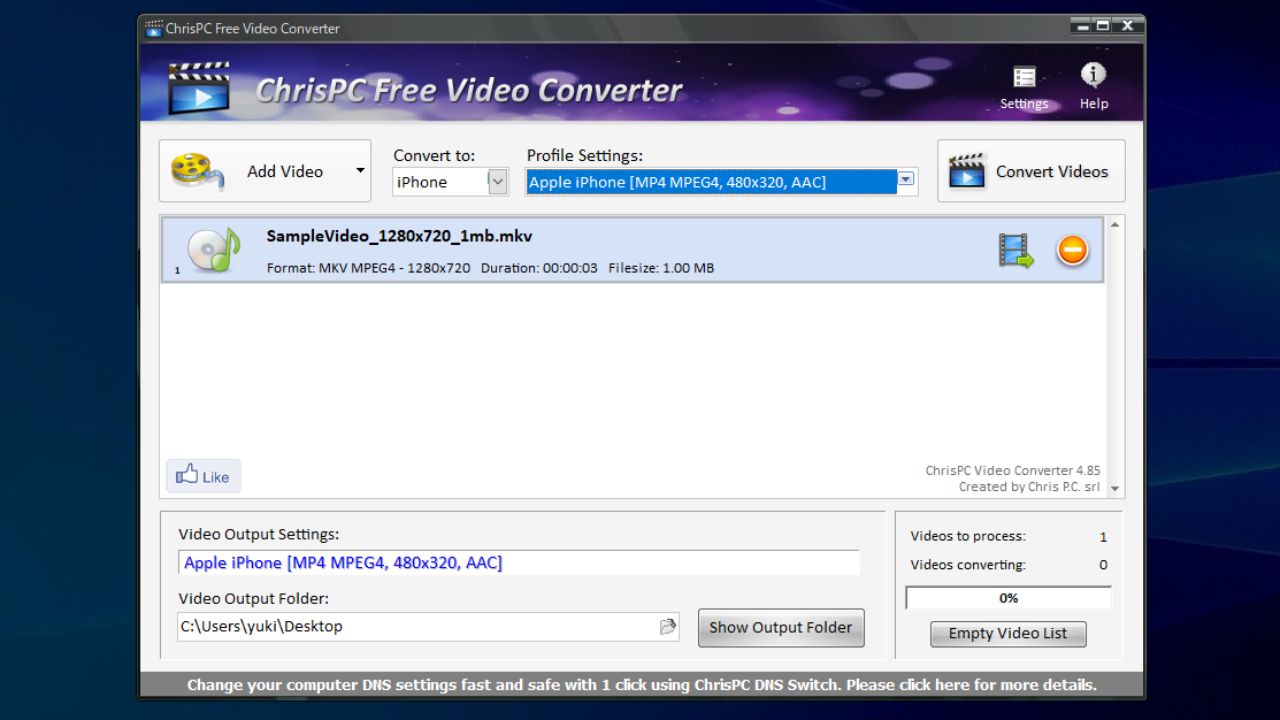The width and height of the screenshot is (1280, 720).
Task: Click the ChrisPC DNS Switch promo banner link
Action: pyautogui.click(x=642, y=685)
